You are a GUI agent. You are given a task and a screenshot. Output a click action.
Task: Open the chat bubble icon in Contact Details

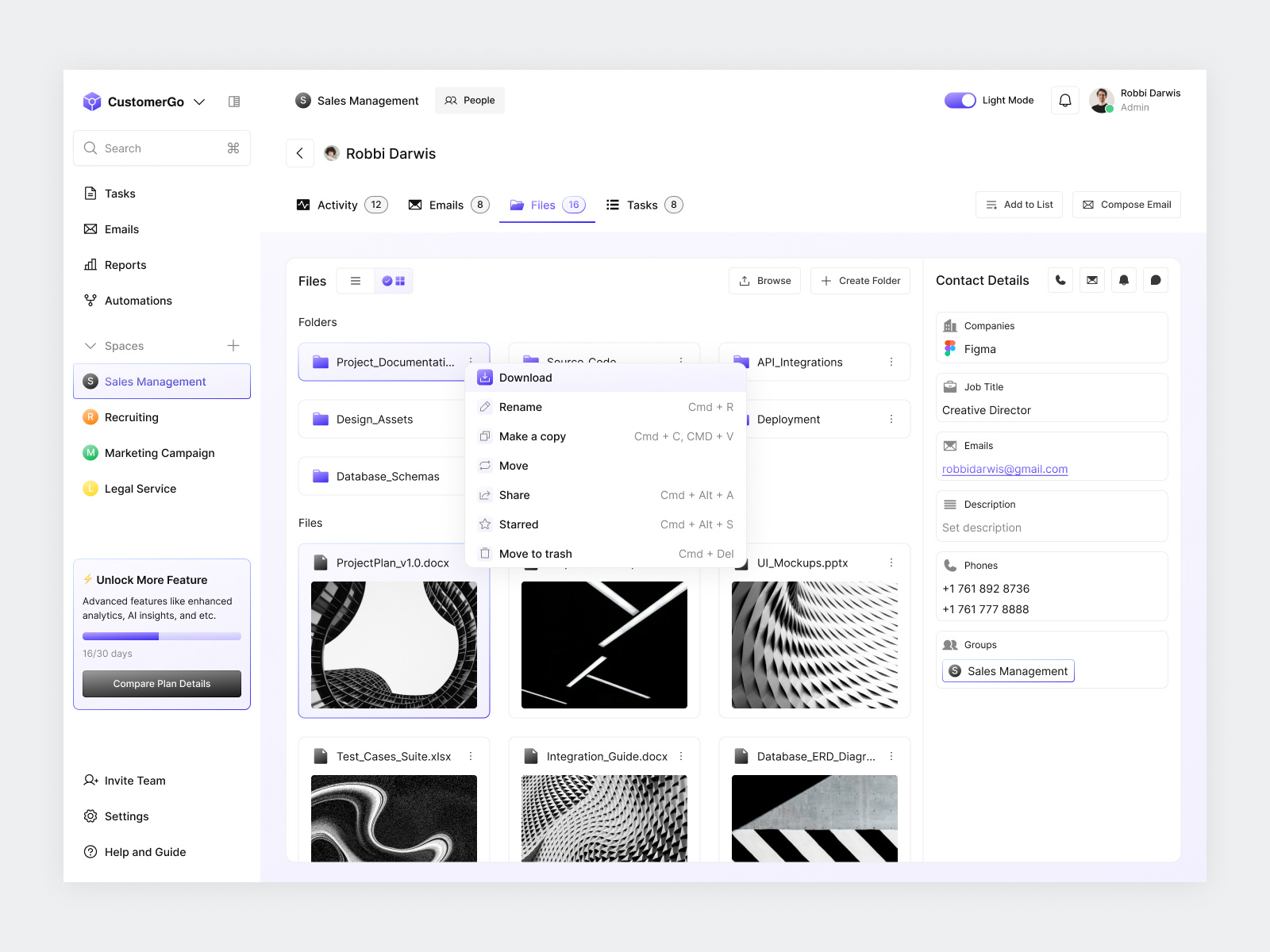pyautogui.click(x=1156, y=280)
